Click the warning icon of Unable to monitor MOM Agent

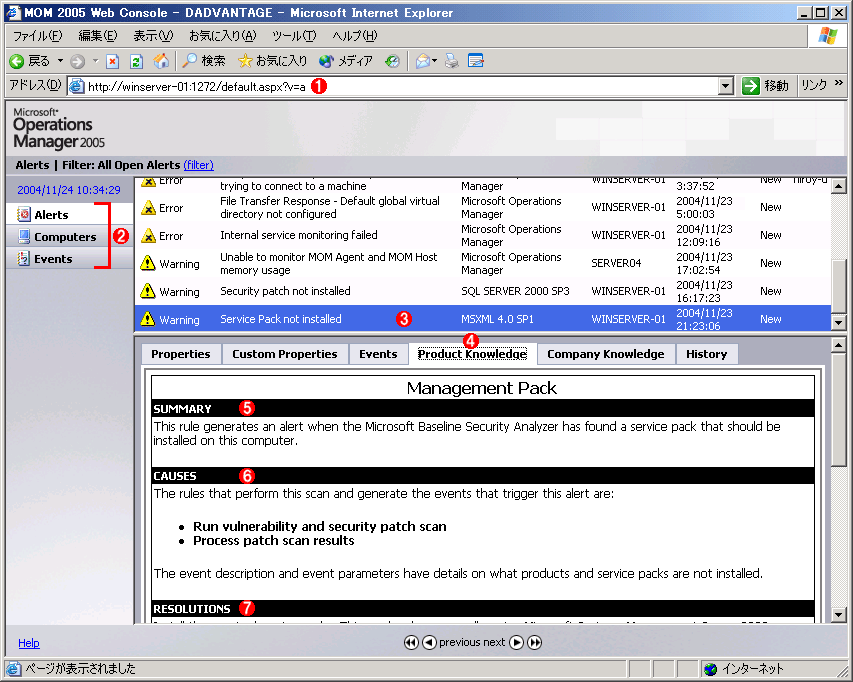tap(147, 263)
